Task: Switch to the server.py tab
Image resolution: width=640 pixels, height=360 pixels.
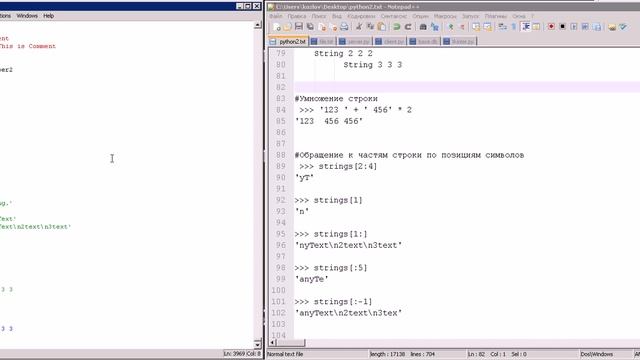Action: 355,41
